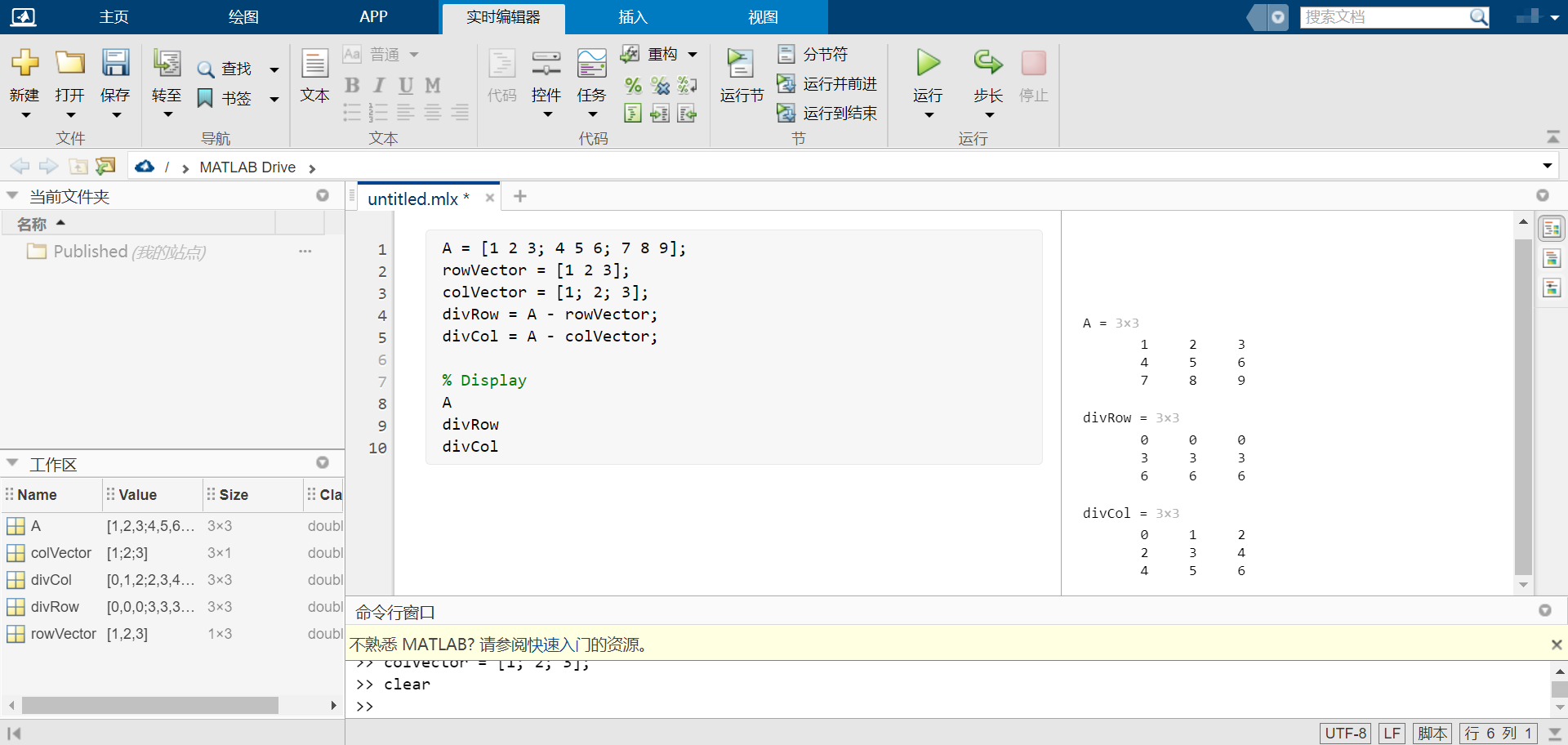Click the MATLAB Drive cloud icon
This screenshot has height=745, width=1568.
coord(145,167)
